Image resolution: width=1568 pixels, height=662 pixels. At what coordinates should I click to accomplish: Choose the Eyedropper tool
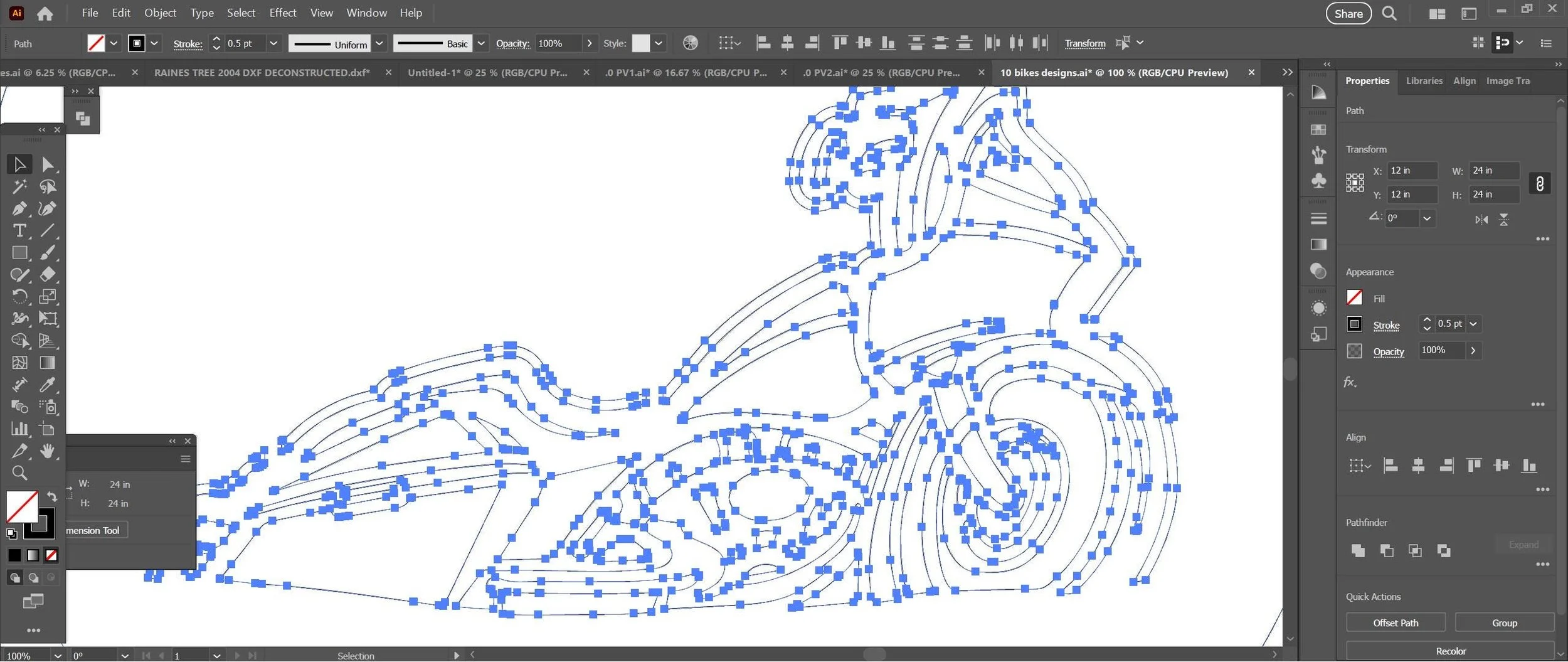point(47,385)
